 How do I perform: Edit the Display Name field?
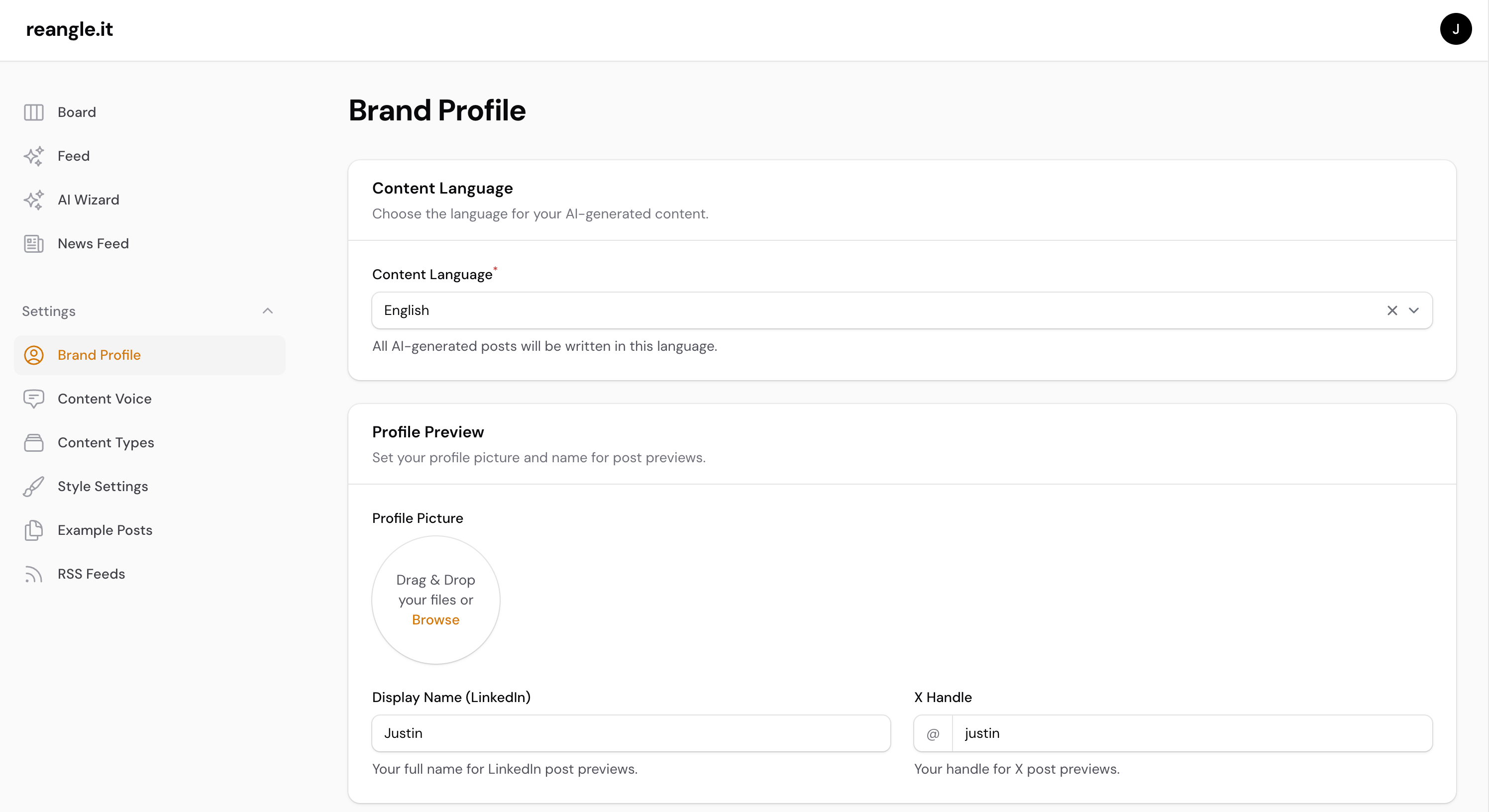pyautogui.click(x=630, y=733)
